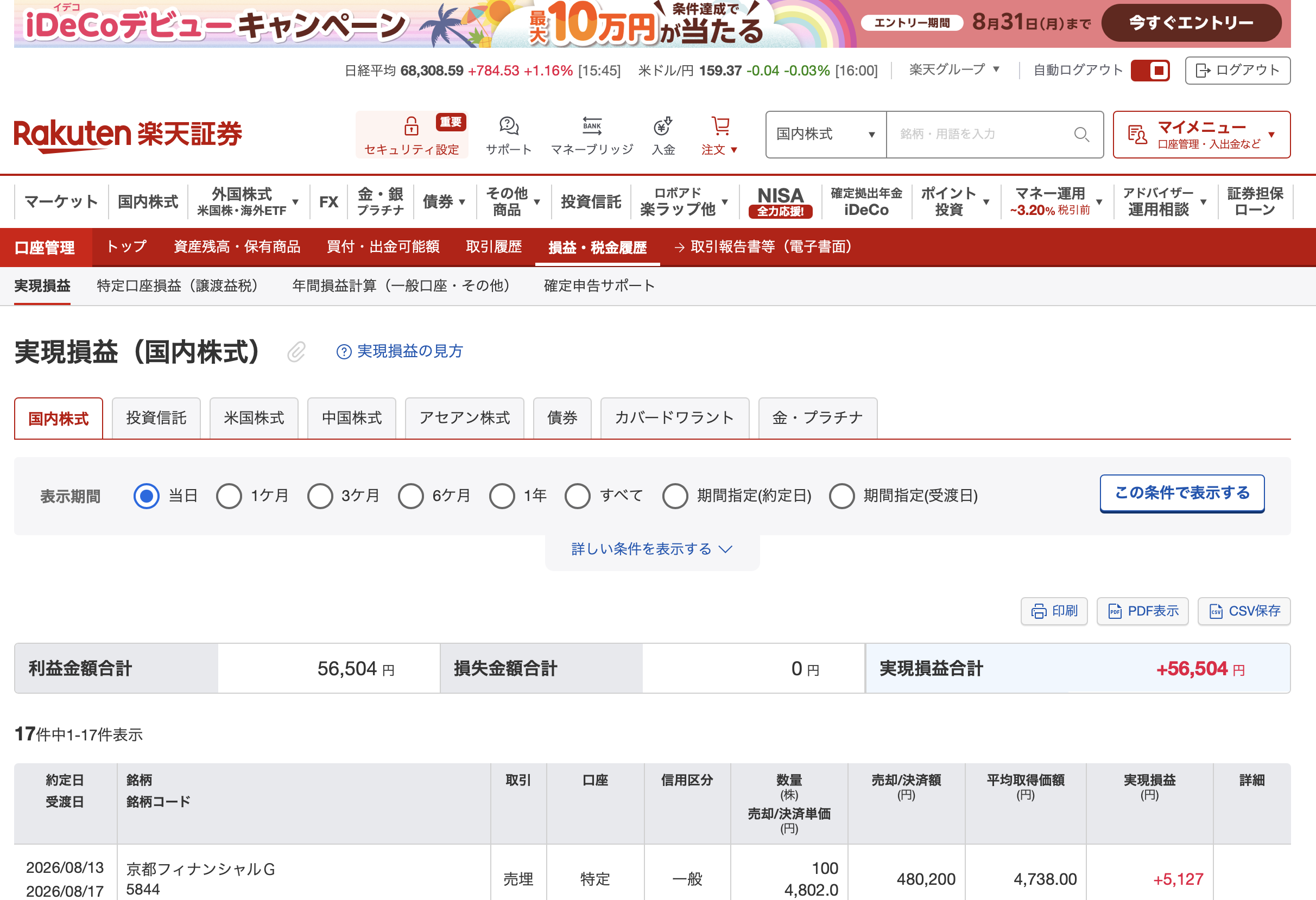Screen dimensions: 1316x900
Task: Open the その他商品 dropdown
Action: coord(513,201)
